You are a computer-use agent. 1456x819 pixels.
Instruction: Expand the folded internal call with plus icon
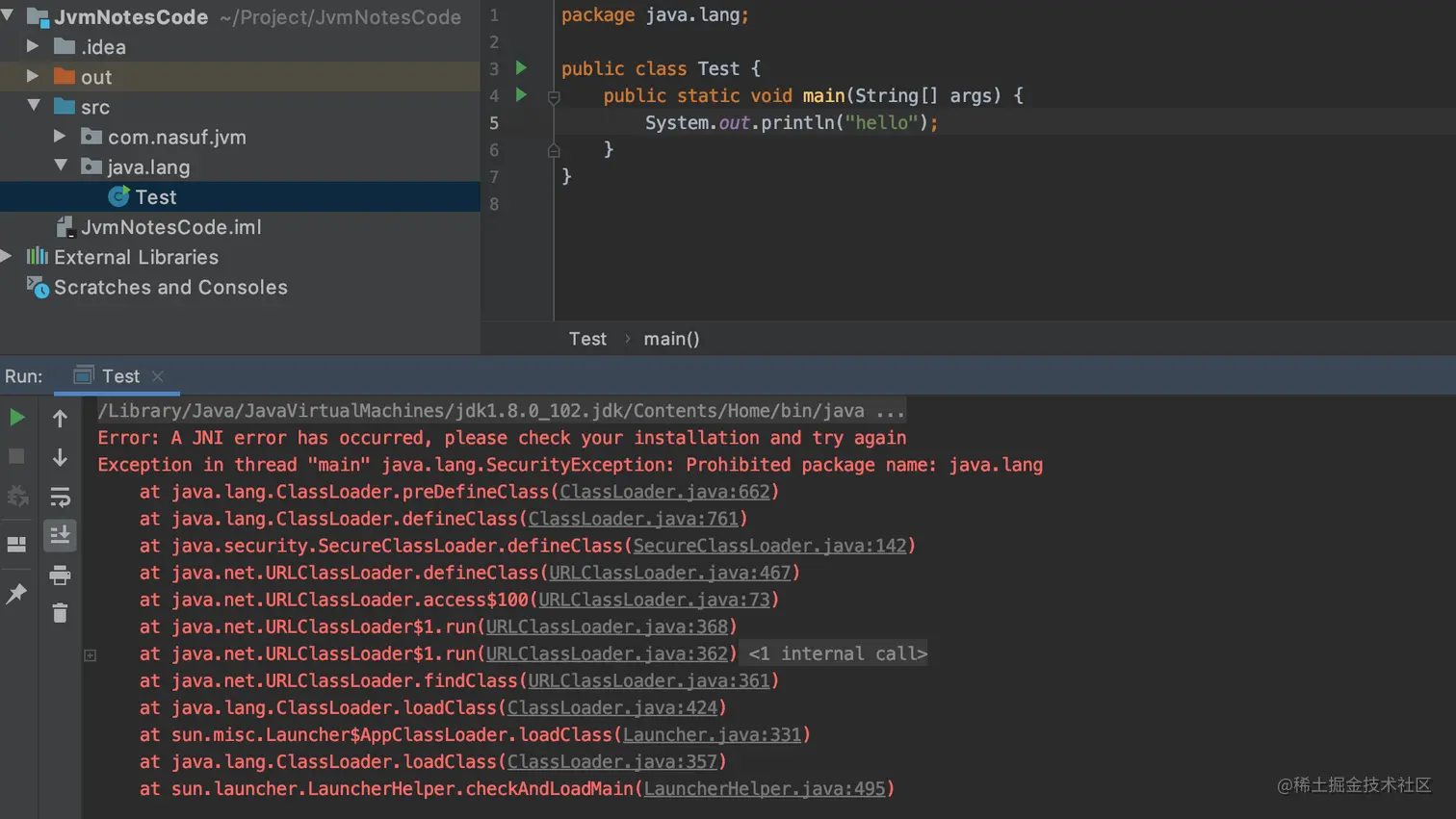coord(91,654)
